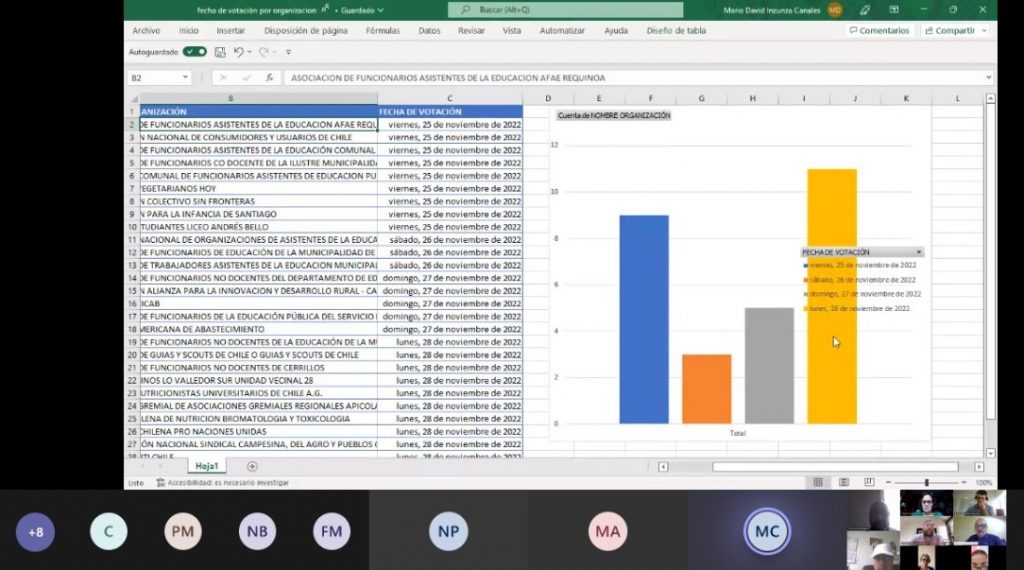Expand the Name Box dropdown arrow
Viewport: 1024px width, 570px height.
(x=185, y=78)
